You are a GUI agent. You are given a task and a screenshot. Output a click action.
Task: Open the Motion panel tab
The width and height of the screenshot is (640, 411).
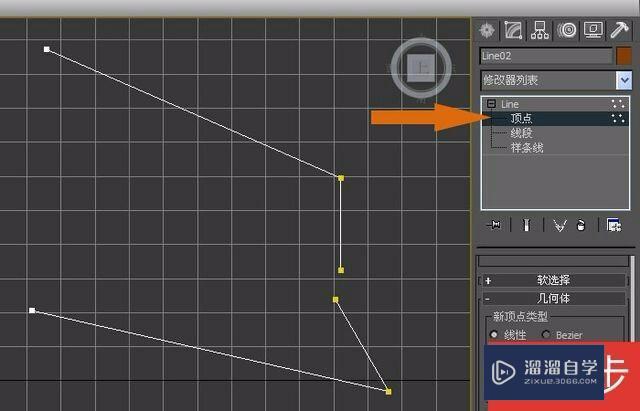click(567, 30)
